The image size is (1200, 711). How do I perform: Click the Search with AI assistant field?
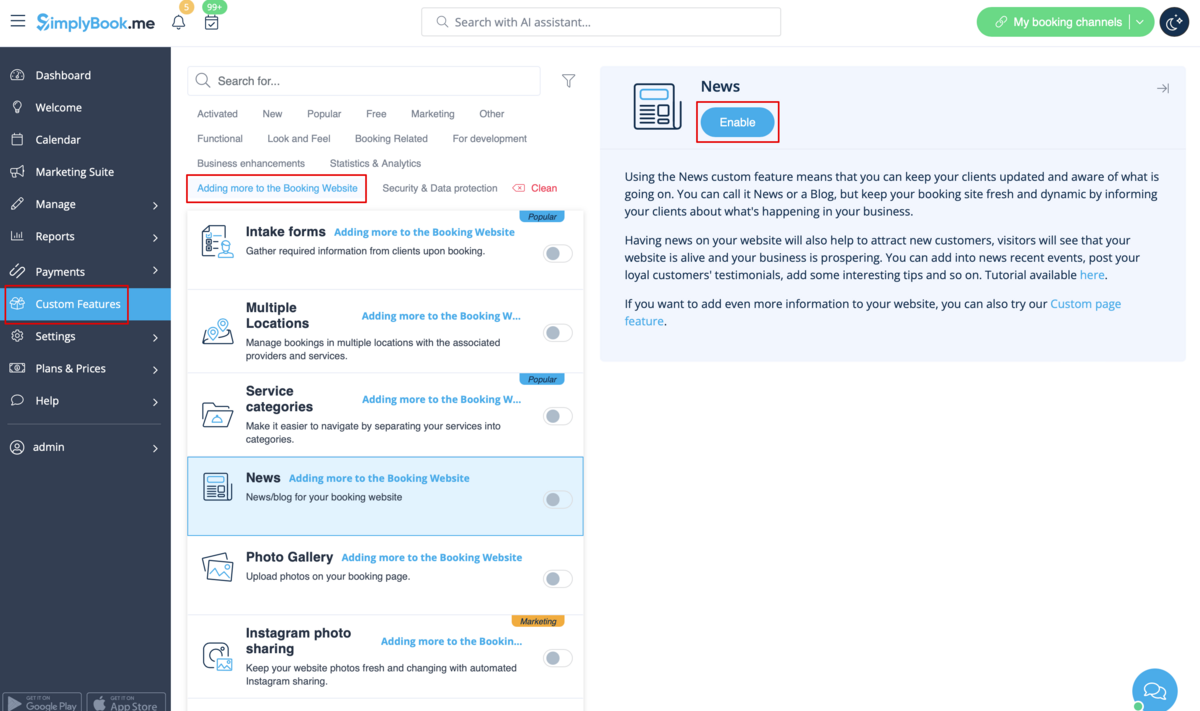[x=601, y=22]
